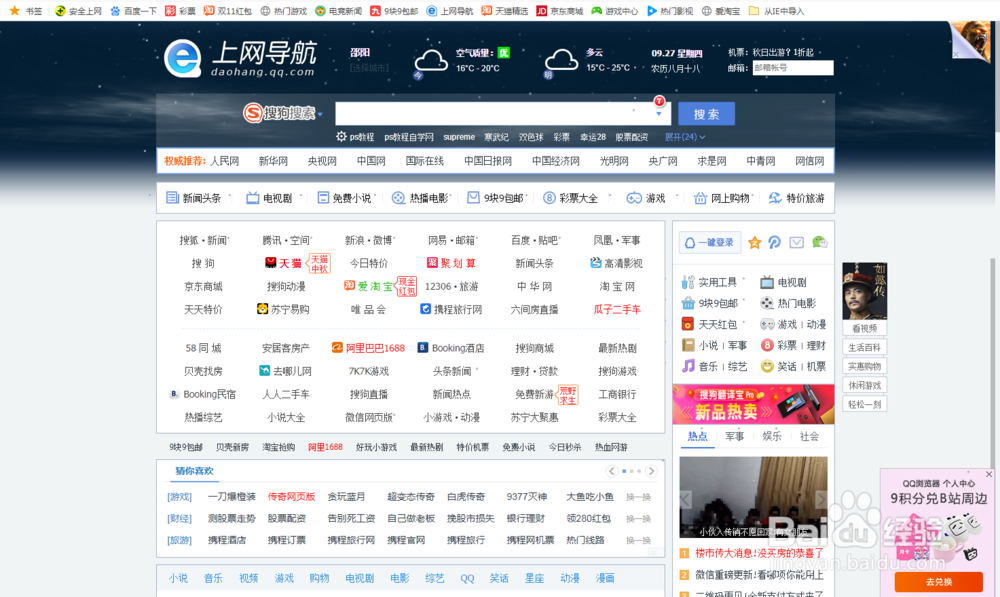Expand the 展开(24) hot search list
Screen dimensions: 1000x597
coord(683,136)
